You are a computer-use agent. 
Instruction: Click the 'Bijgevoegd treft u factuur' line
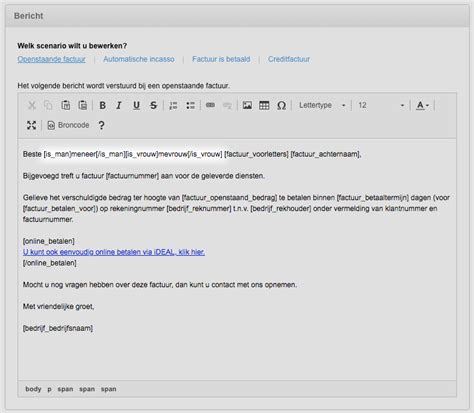coord(144,176)
